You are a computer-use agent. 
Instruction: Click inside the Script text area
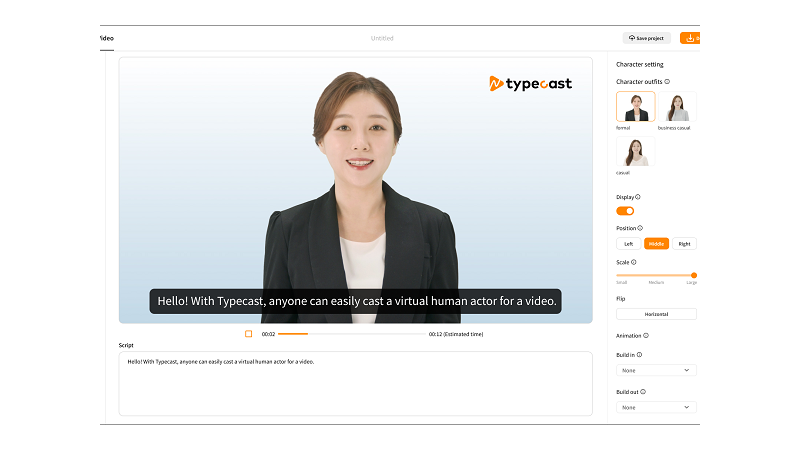pyautogui.click(x=356, y=384)
